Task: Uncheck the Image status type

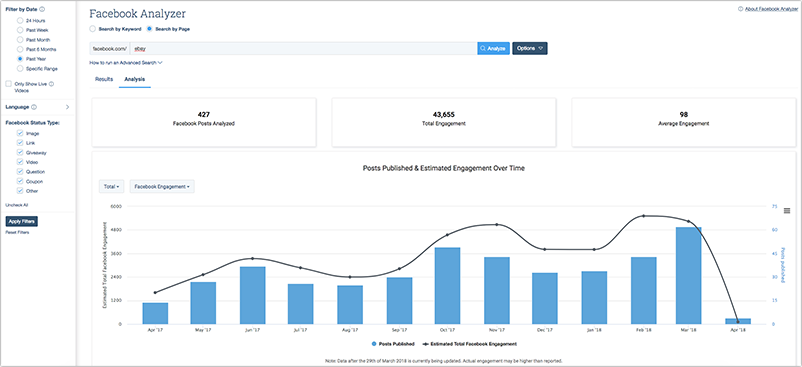Action: click(20, 133)
